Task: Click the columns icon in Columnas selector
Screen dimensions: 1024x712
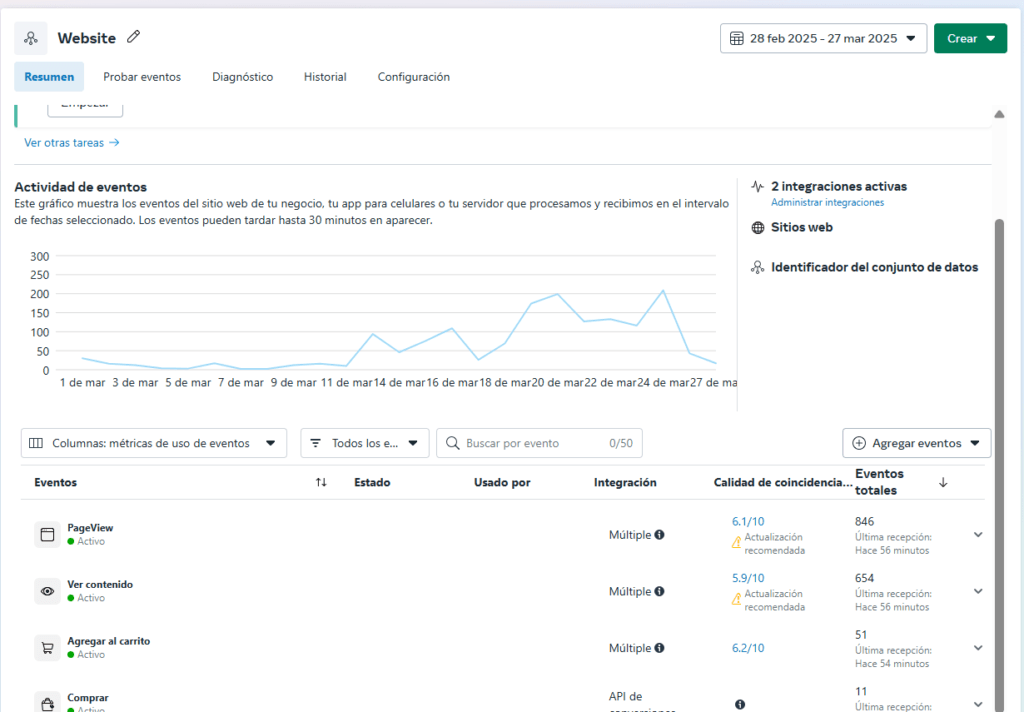Action: tap(37, 443)
